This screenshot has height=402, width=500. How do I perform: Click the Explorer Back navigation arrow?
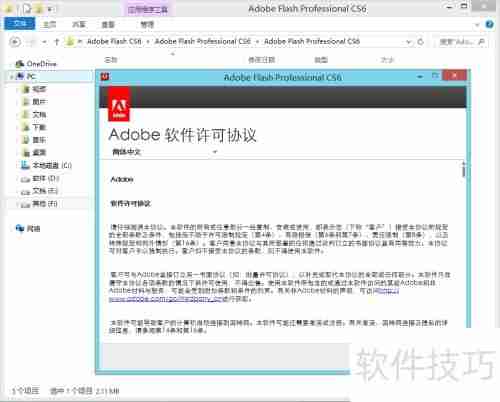(15, 42)
